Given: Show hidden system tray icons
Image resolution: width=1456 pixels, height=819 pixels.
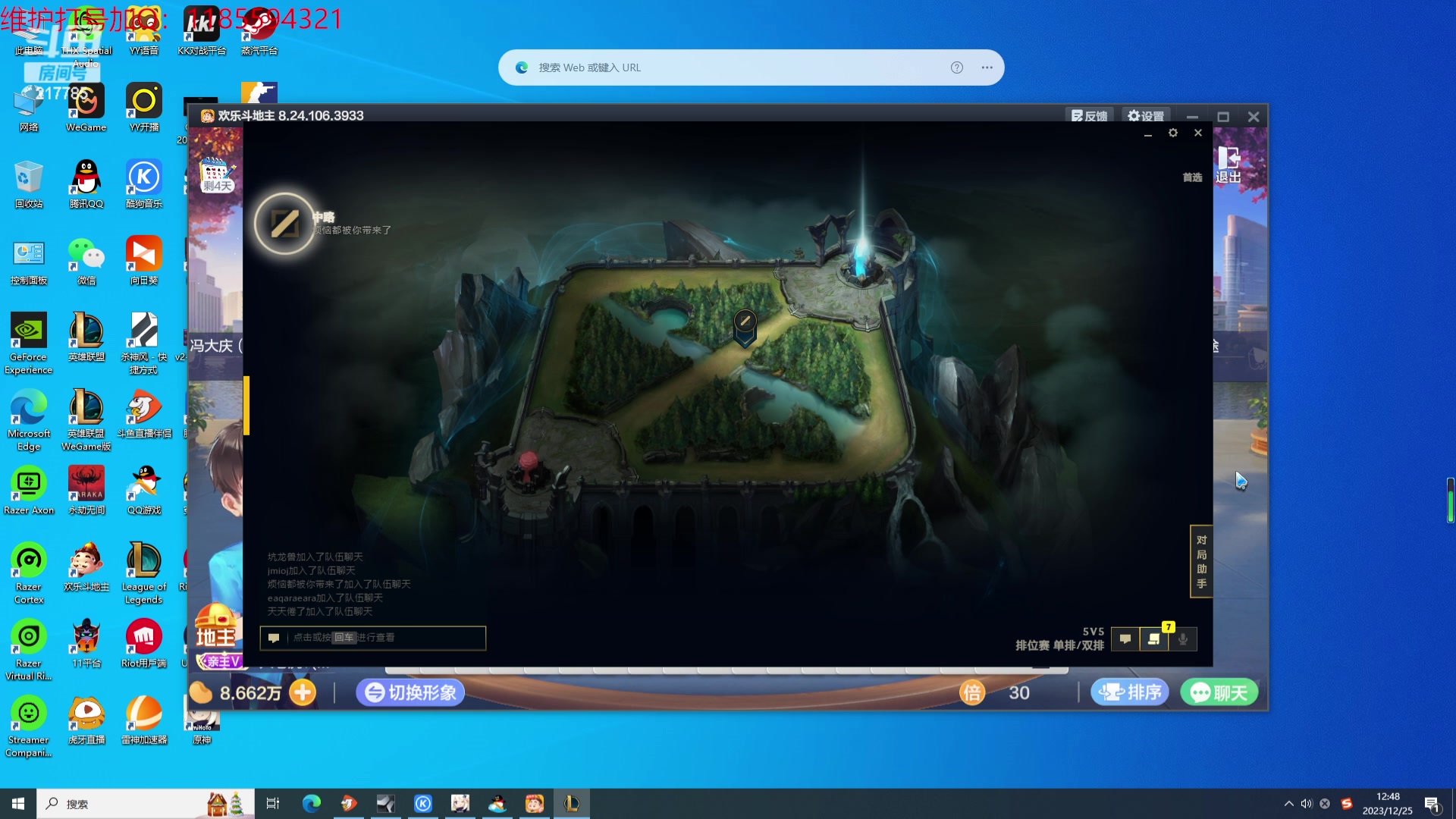Looking at the screenshot, I should point(1288,804).
